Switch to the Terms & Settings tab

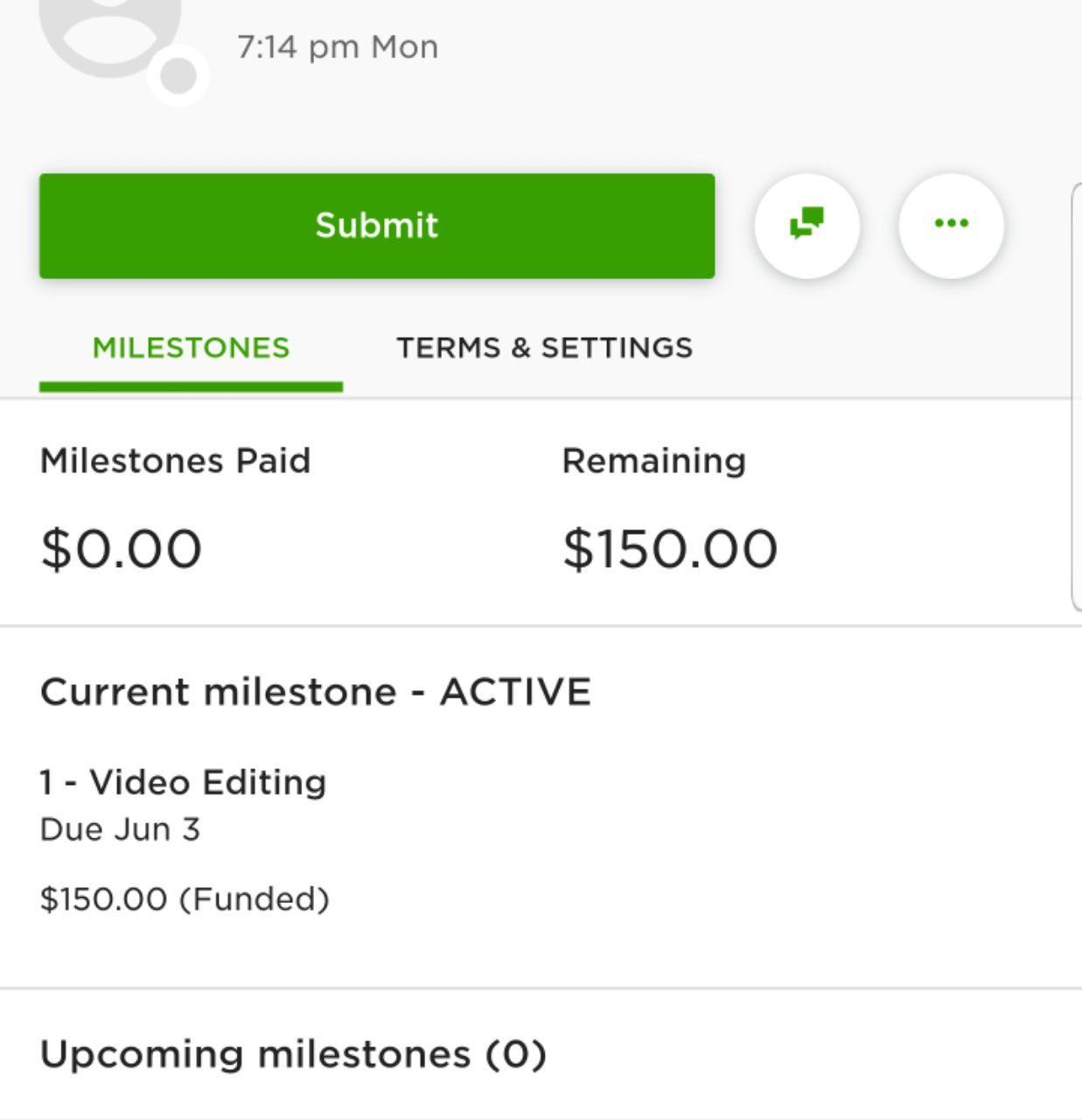(x=544, y=347)
